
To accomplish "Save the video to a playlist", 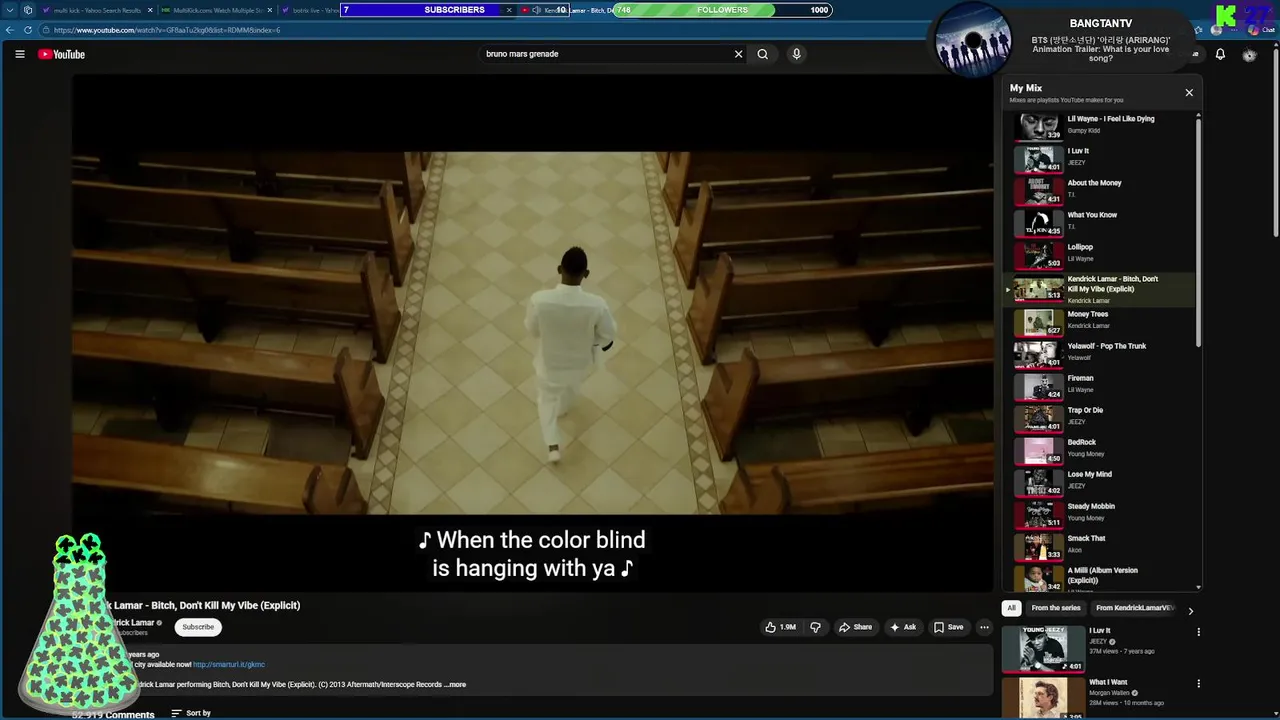I will click(x=949, y=627).
